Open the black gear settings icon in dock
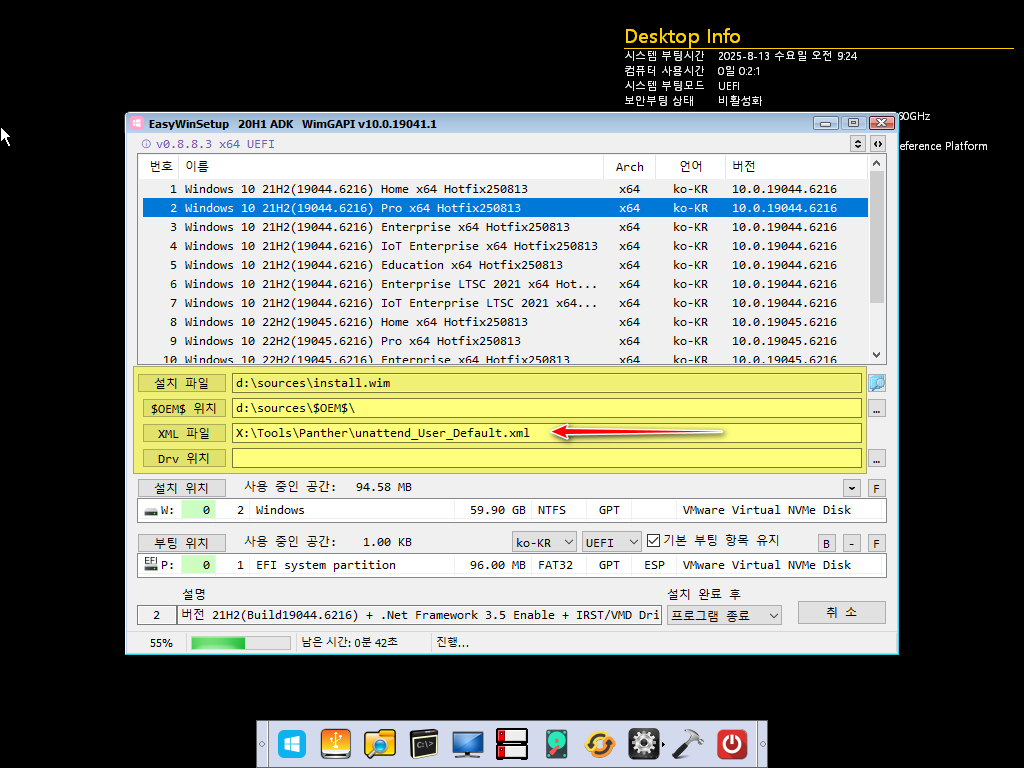The width and height of the screenshot is (1024, 768). (x=643, y=744)
